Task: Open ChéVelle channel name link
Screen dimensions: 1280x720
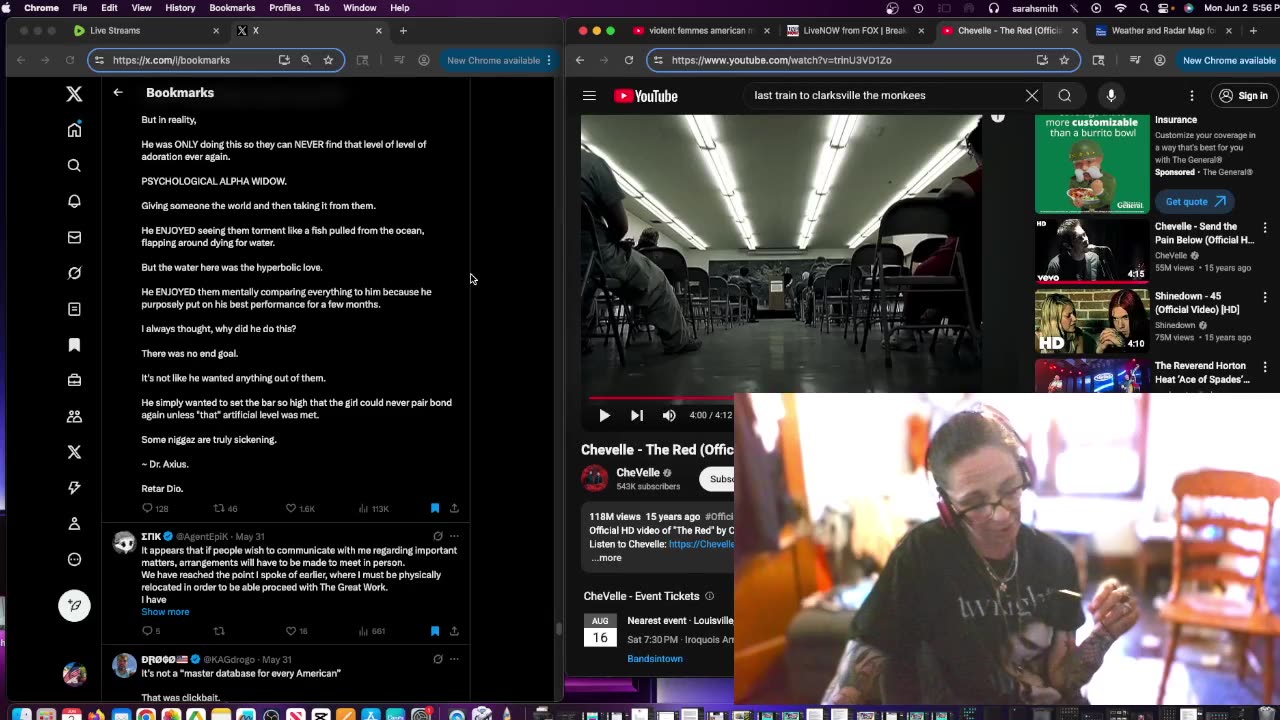Action: pos(638,473)
